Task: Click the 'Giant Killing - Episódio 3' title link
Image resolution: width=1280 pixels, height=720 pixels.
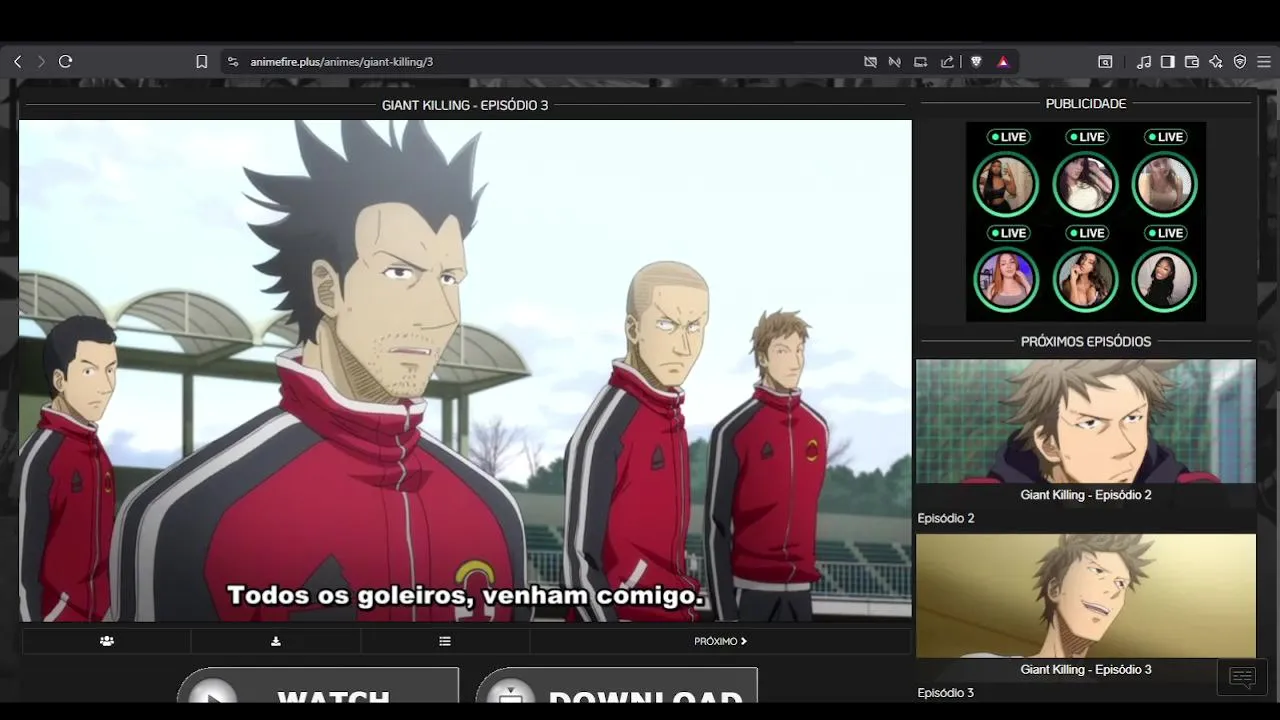Action: pyautogui.click(x=1086, y=670)
